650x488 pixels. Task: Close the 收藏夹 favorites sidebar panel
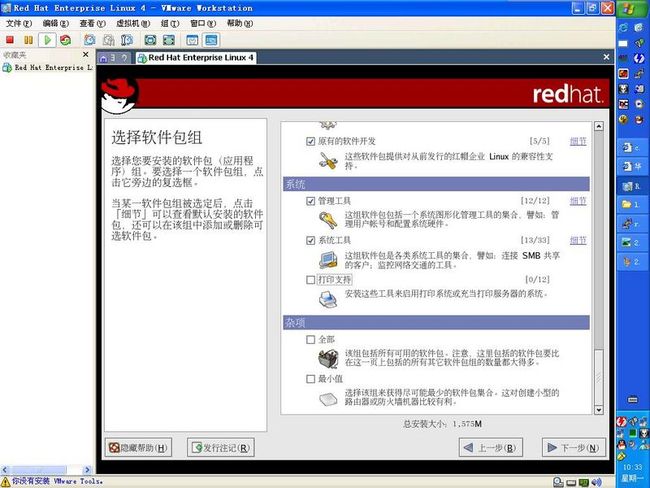(x=85, y=54)
